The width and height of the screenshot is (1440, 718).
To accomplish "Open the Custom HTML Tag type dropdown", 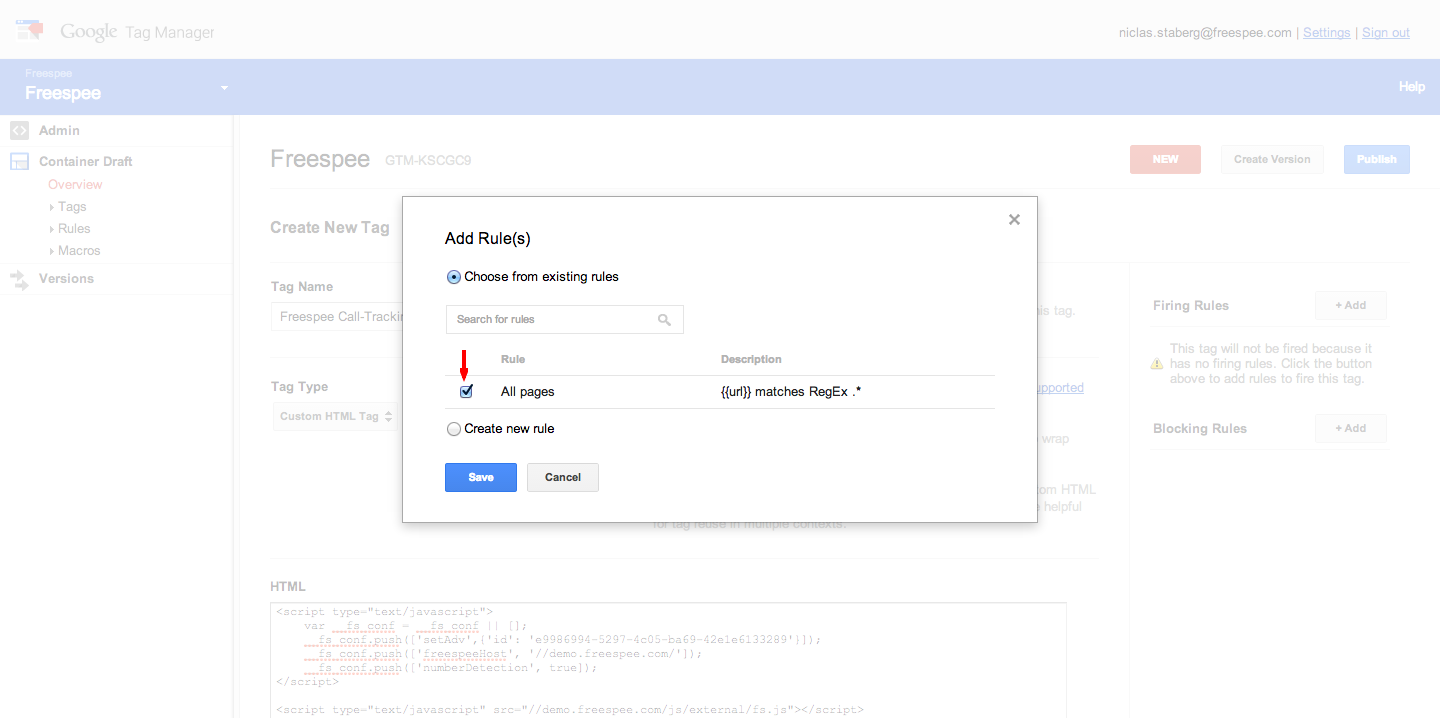I will (x=336, y=416).
